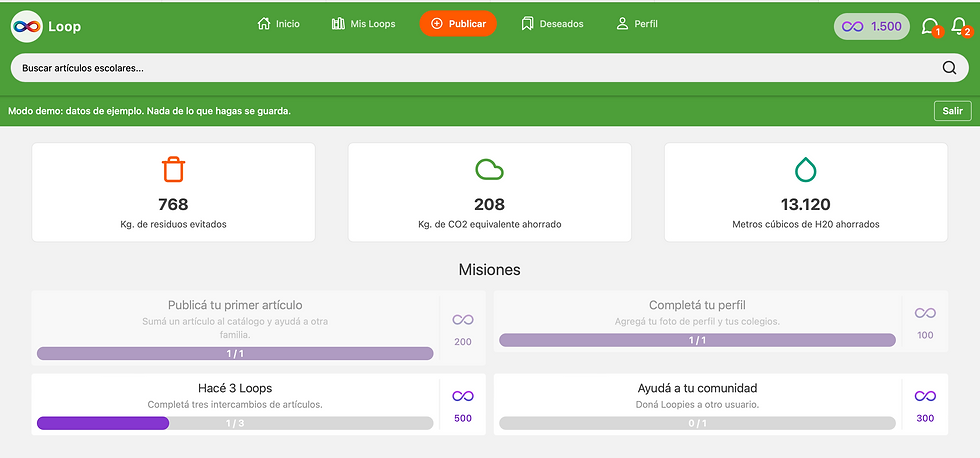Click the Misiones heading
980x458 pixels.
[489, 270]
